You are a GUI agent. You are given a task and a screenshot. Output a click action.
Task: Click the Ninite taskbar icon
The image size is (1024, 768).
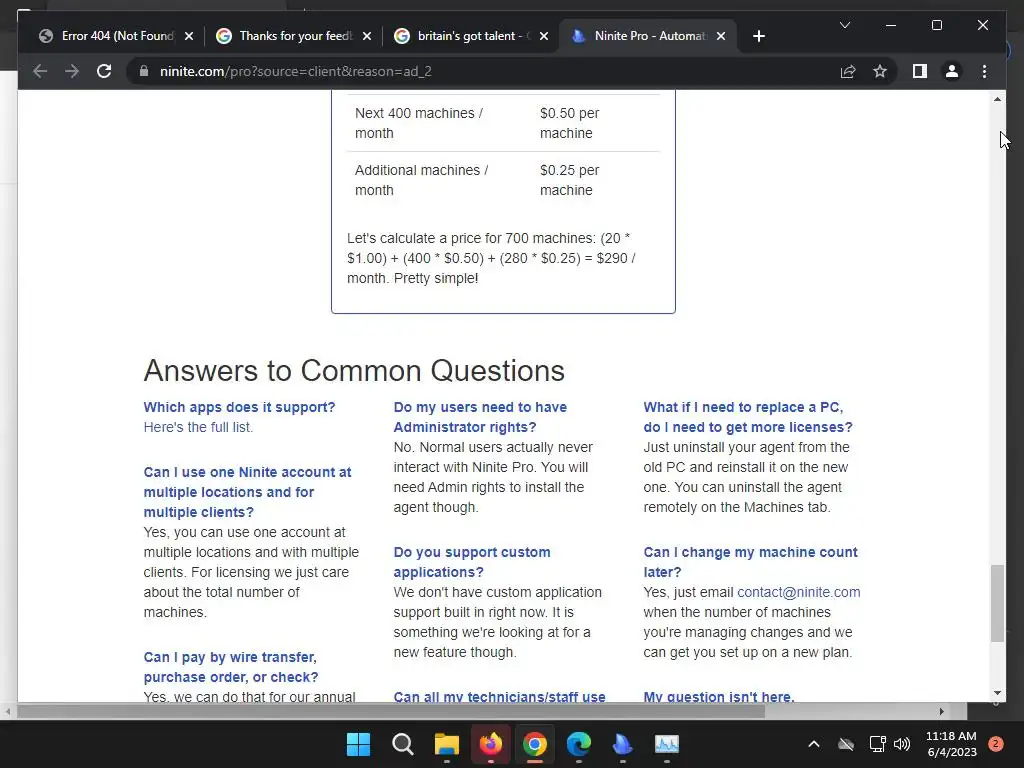click(622, 744)
